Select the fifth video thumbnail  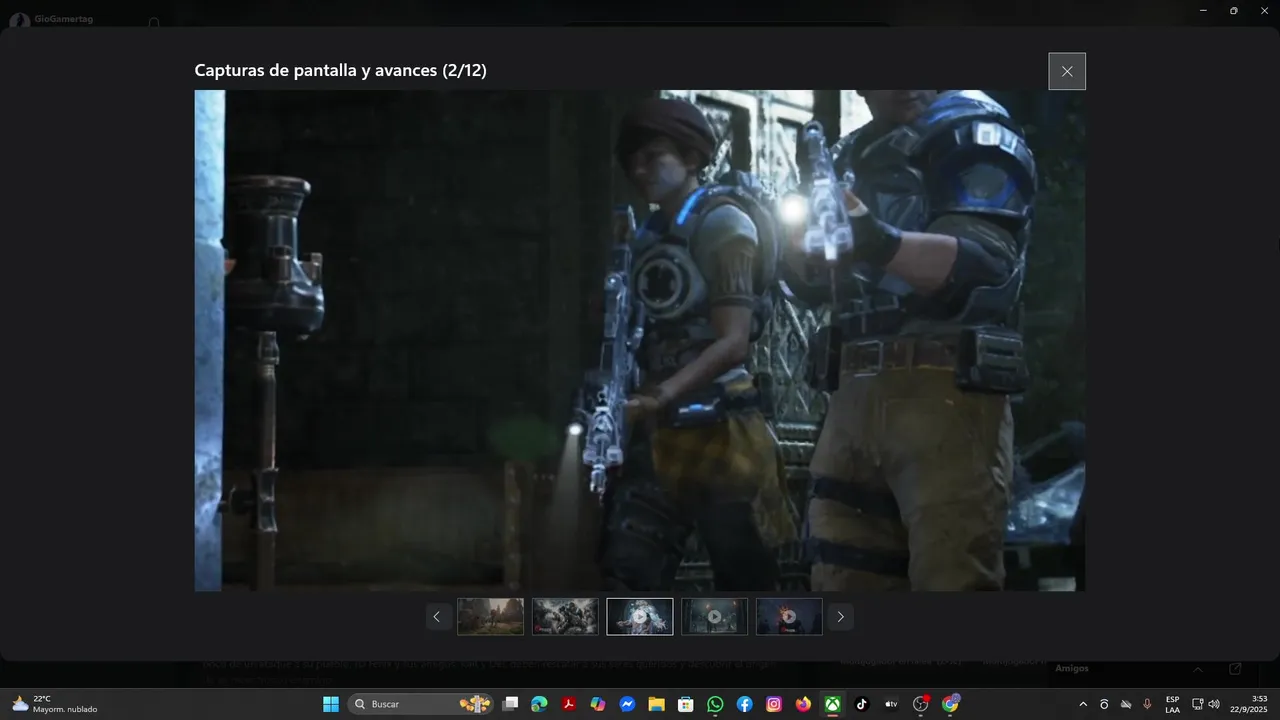point(789,617)
